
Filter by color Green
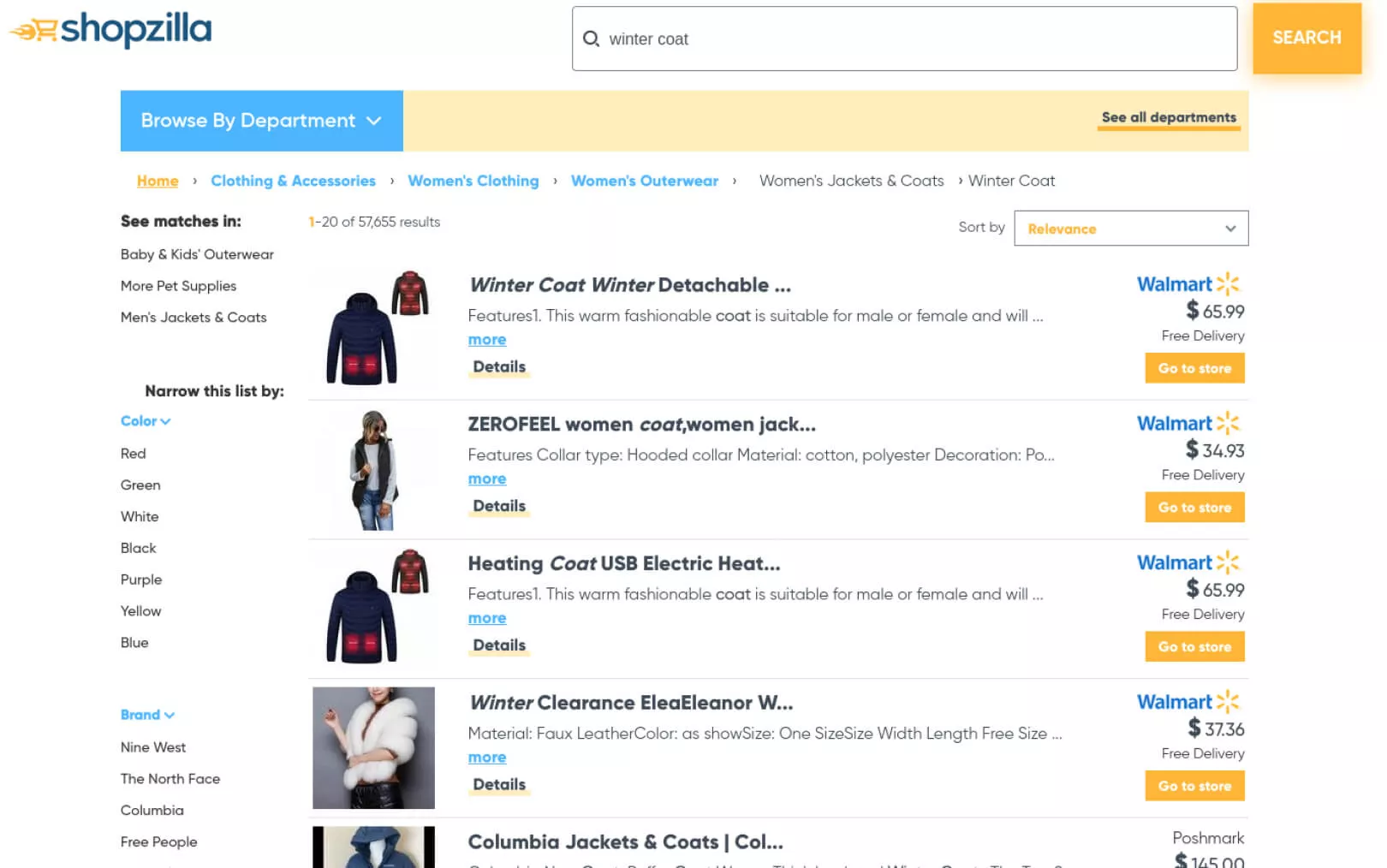click(x=140, y=485)
